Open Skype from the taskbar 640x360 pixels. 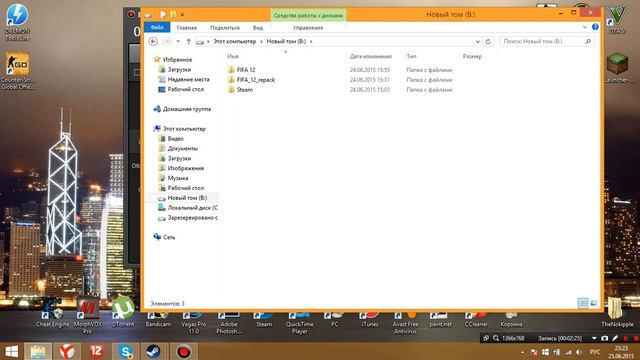(125, 351)
